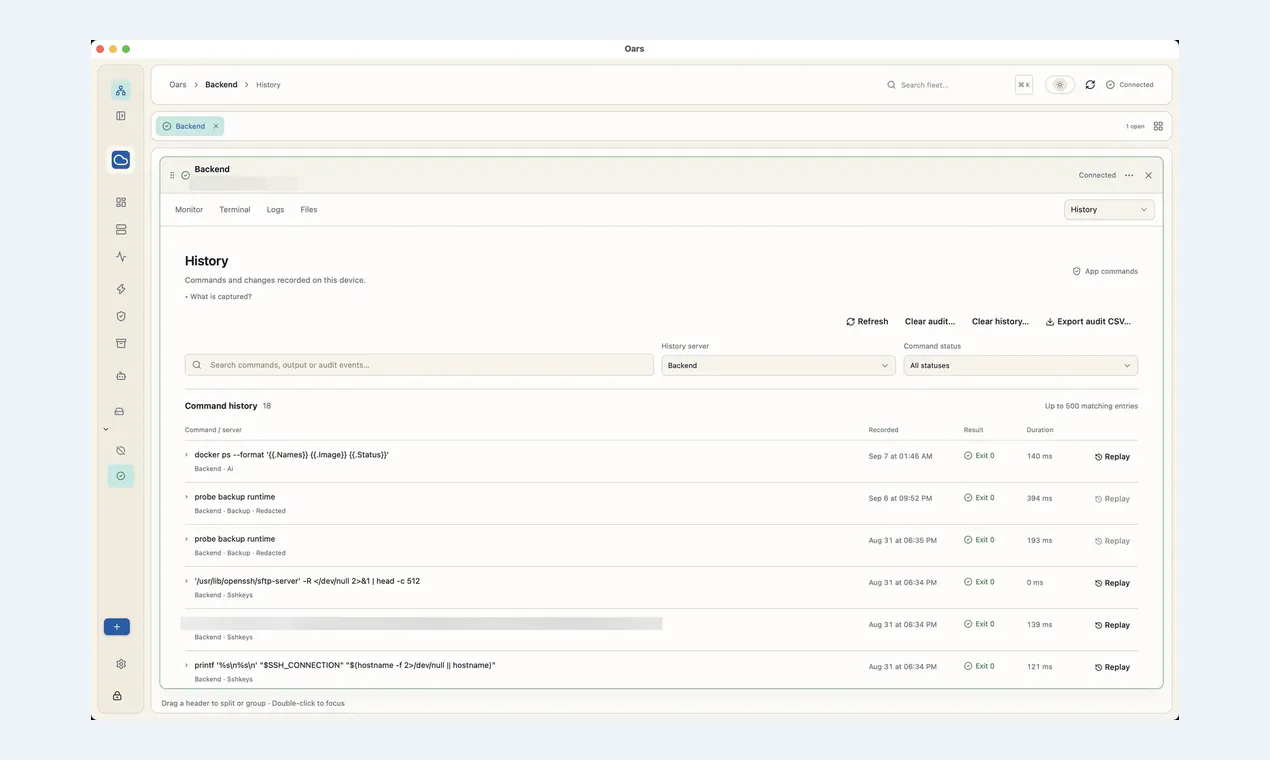Click the '1 open' tab counter
The image size is (1270, 760).
click(x=1135, y=127)
